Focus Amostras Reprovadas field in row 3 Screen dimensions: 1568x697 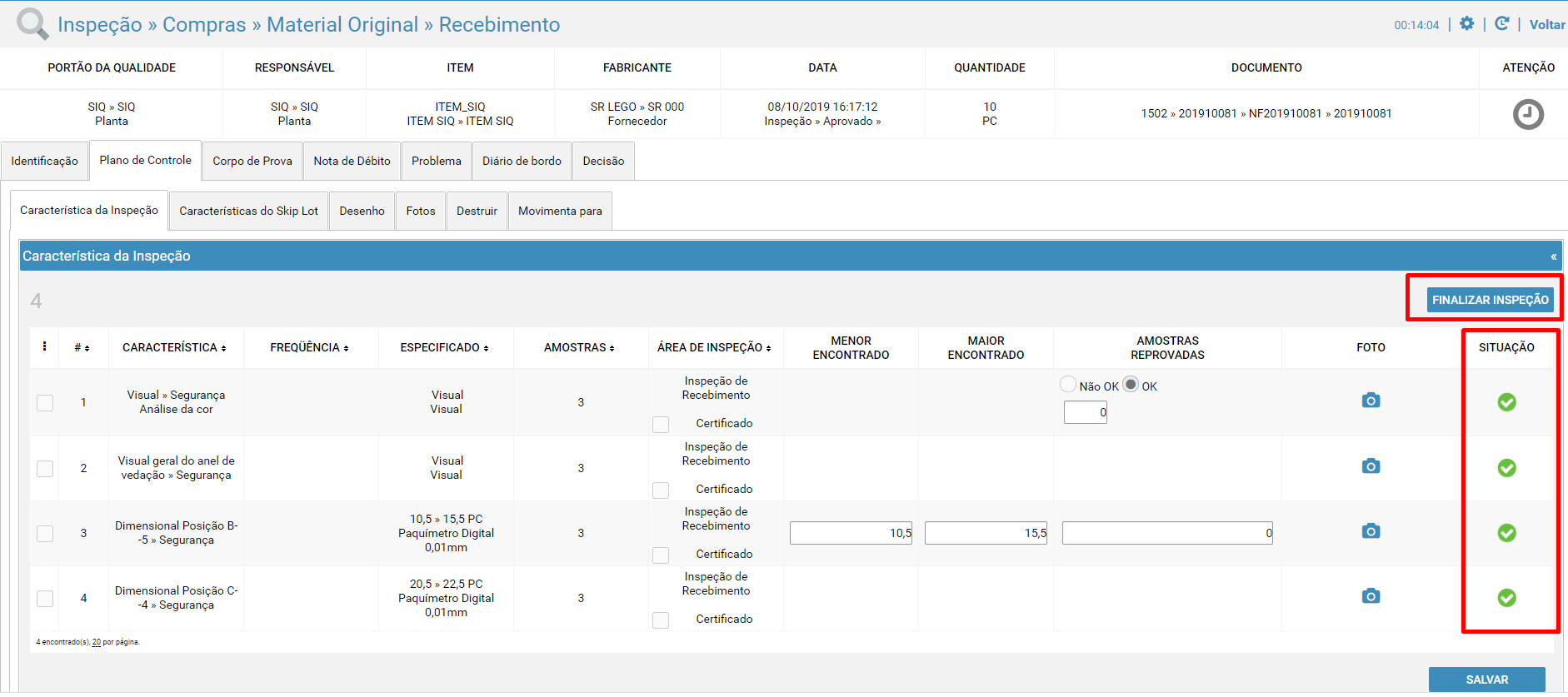click(x=1167, y=533)
